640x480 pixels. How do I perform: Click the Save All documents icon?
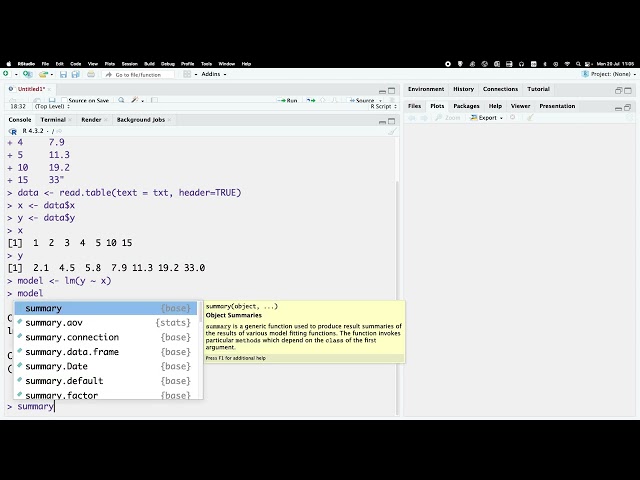click(76, 74)
